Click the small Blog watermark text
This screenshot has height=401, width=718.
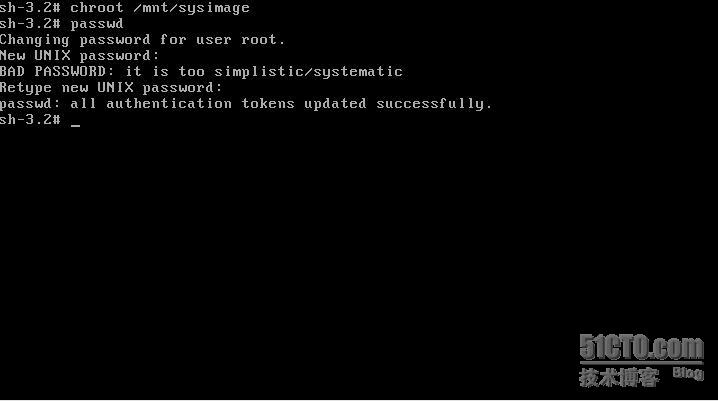(688, 373)
